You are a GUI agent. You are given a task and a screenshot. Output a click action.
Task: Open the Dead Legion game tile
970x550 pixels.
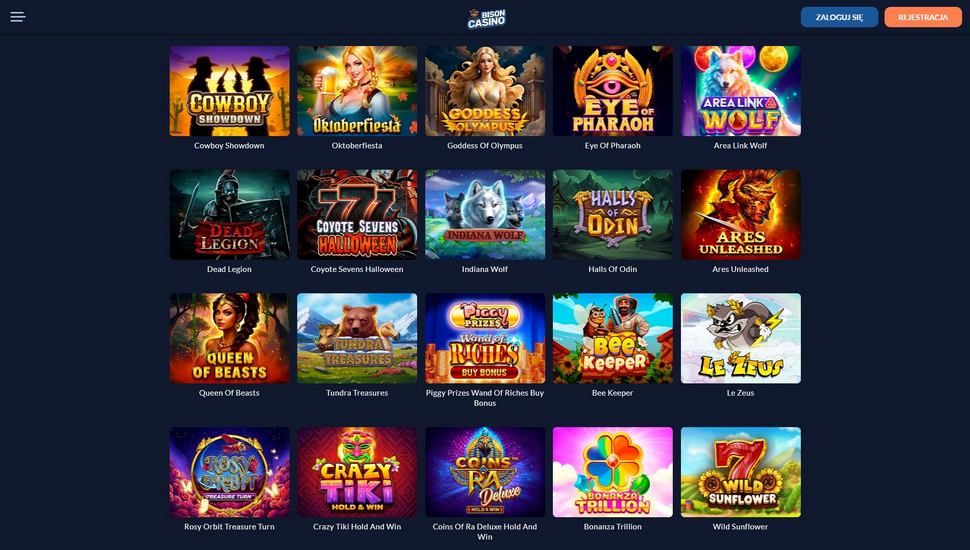point(230,215)
